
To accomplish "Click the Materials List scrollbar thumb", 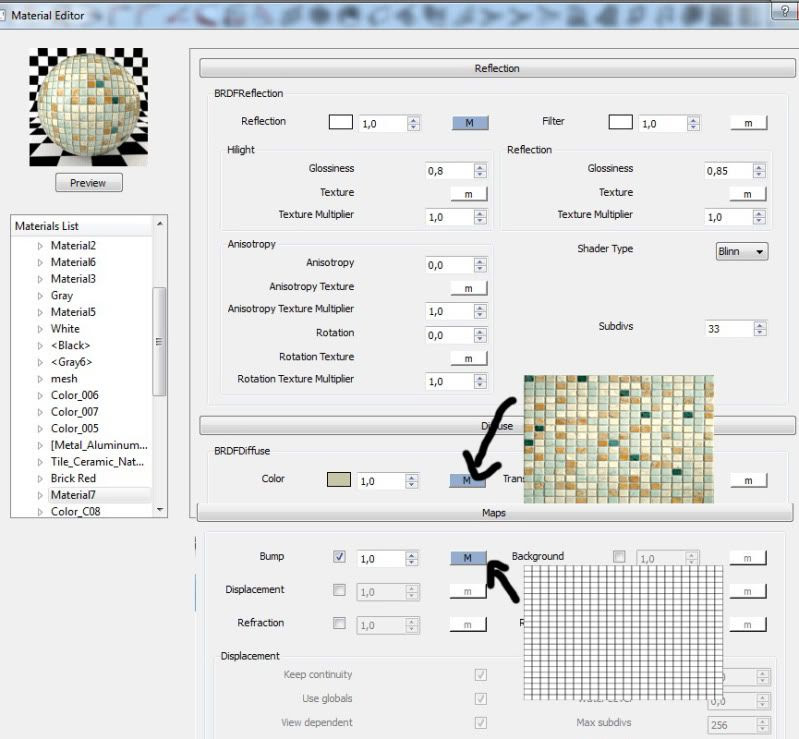I will point(159,341).
